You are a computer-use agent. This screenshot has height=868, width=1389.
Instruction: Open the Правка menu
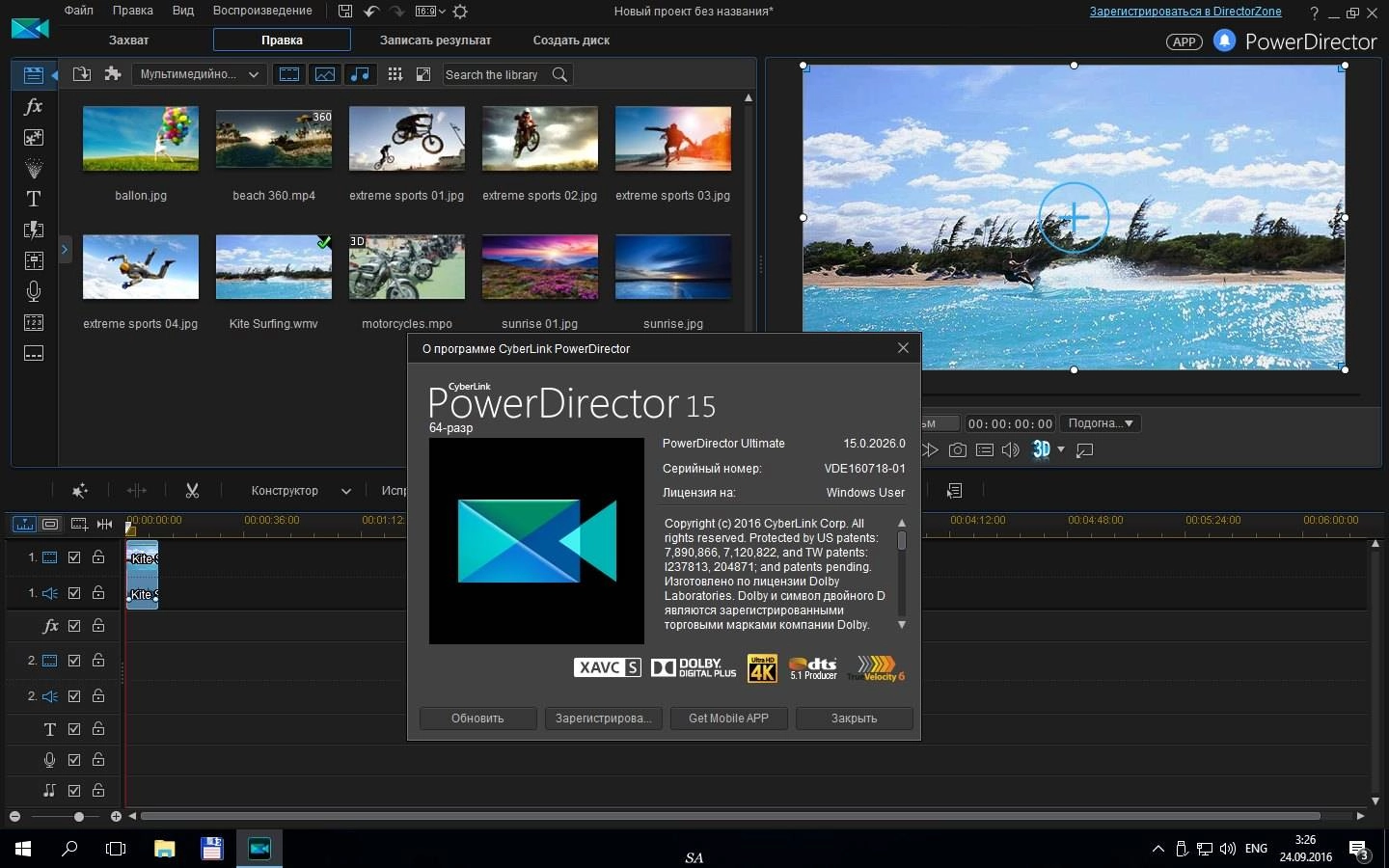133,11
